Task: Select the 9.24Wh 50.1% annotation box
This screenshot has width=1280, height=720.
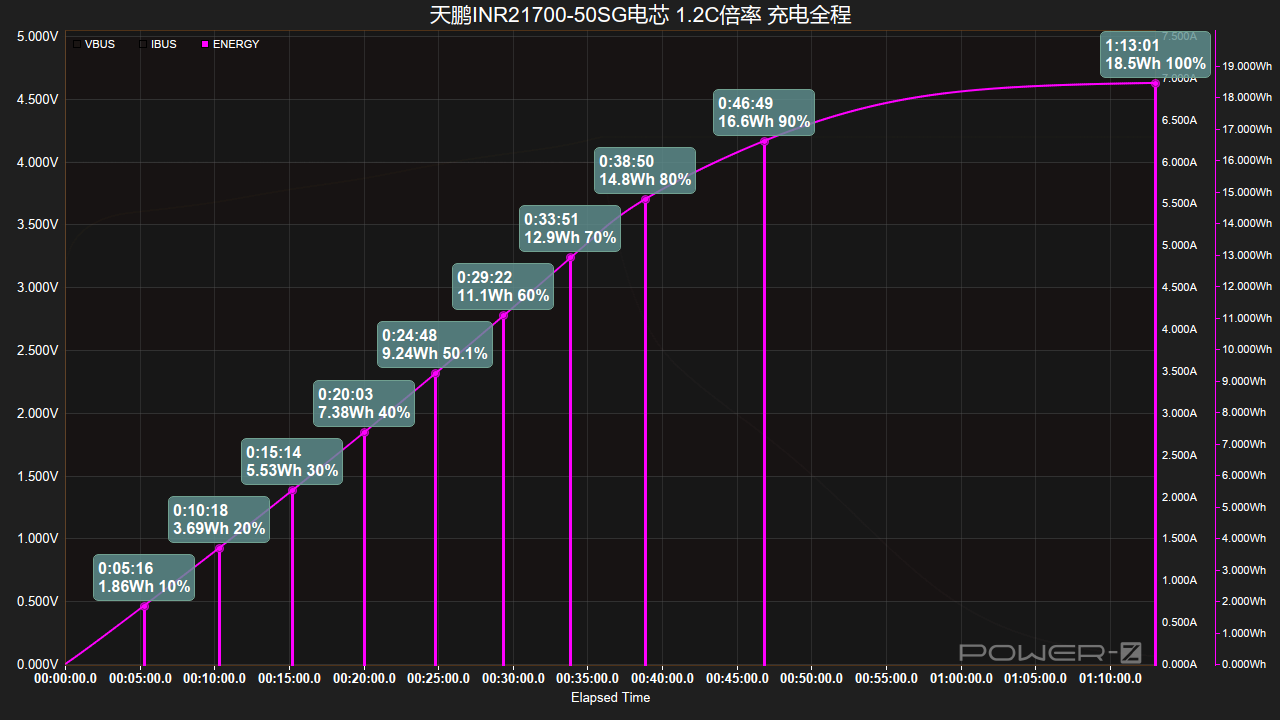Action: tap(435, 345)
